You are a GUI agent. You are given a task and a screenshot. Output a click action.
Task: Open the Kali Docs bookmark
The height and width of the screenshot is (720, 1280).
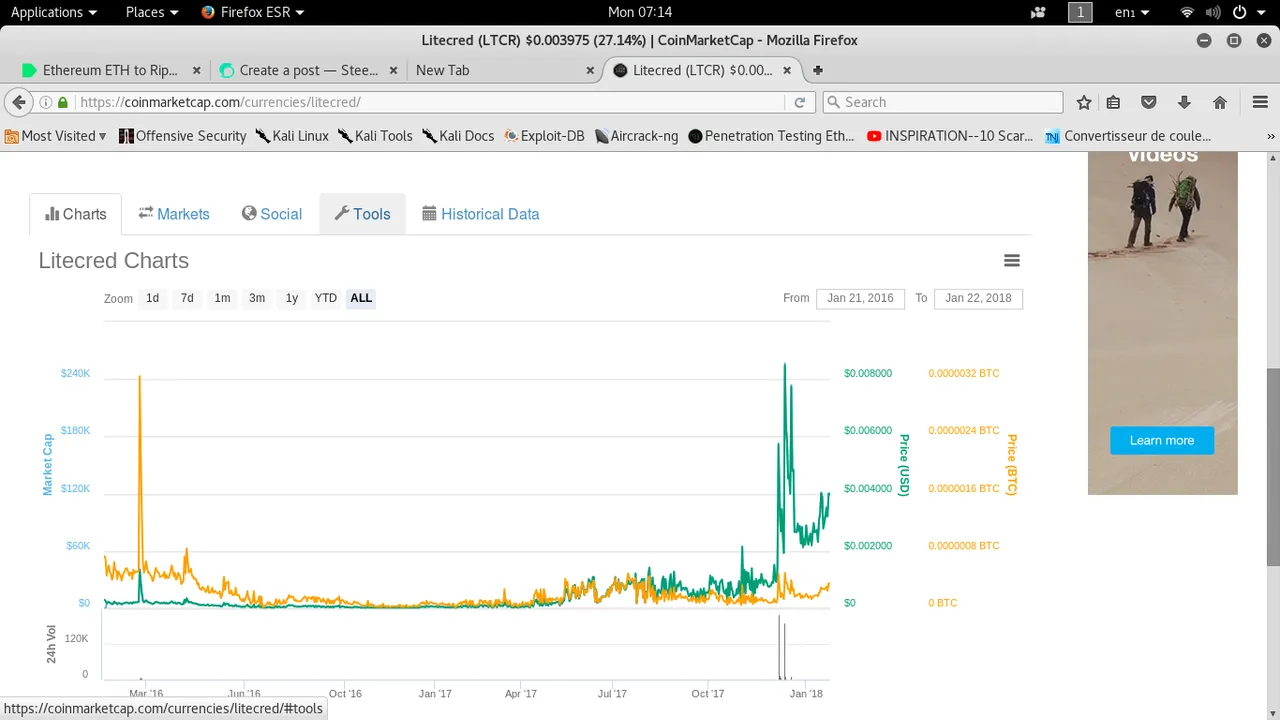click(458, 136)
